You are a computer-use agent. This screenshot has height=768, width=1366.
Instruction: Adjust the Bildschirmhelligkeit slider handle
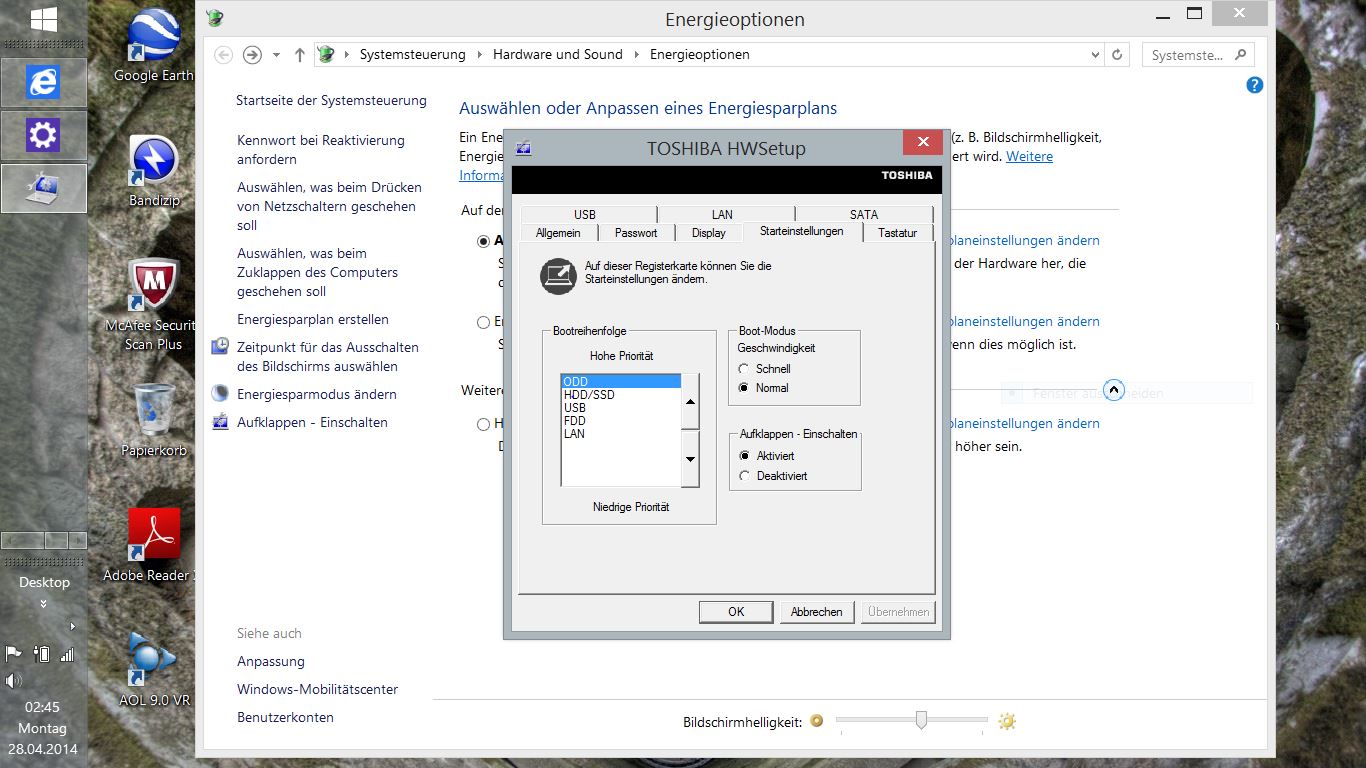[x=921, y=720]
